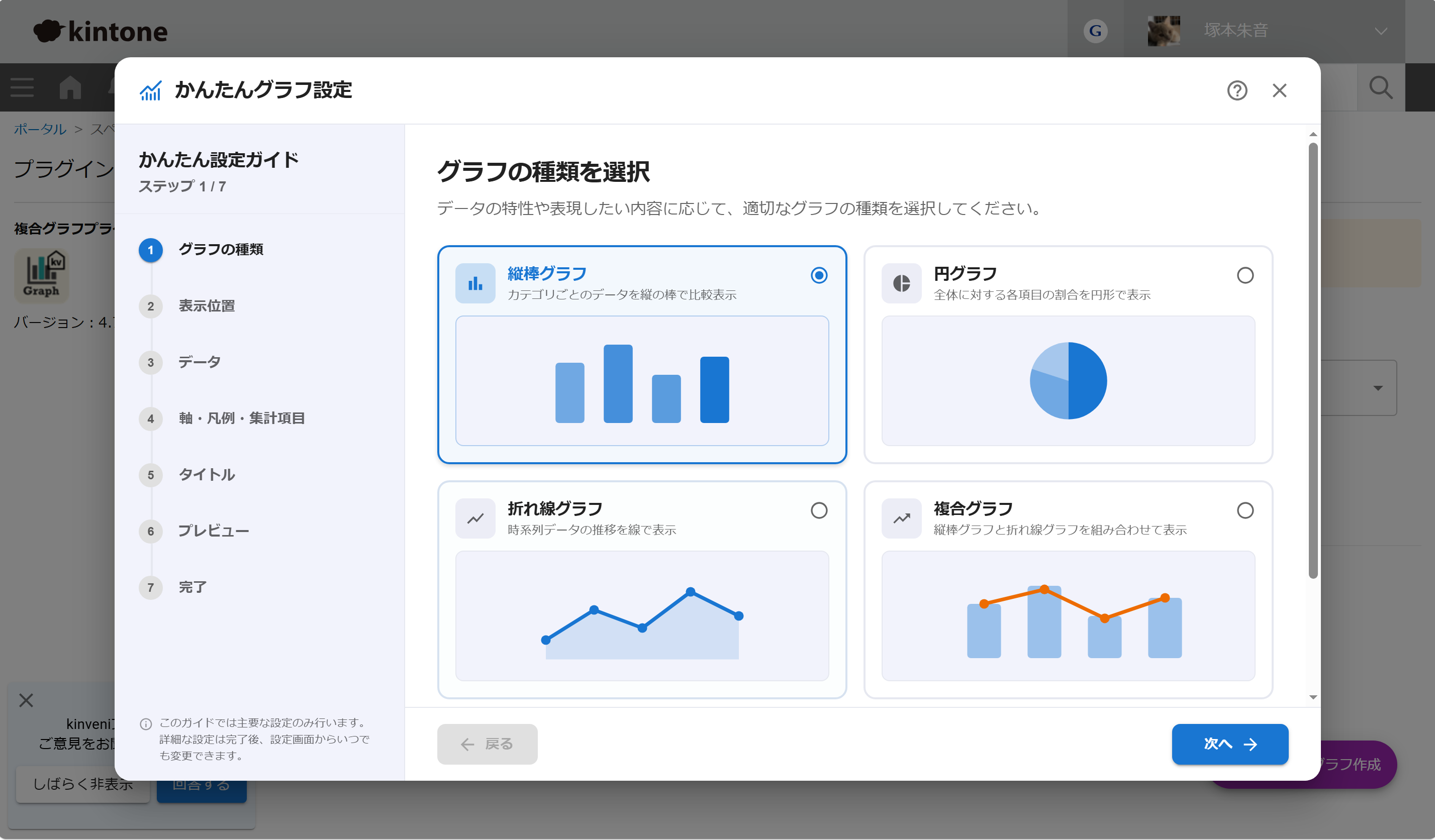Viewport: 1435px width, 840px height.
Task: Open the kintone search magnifier icon
Action: (1381, 87)
